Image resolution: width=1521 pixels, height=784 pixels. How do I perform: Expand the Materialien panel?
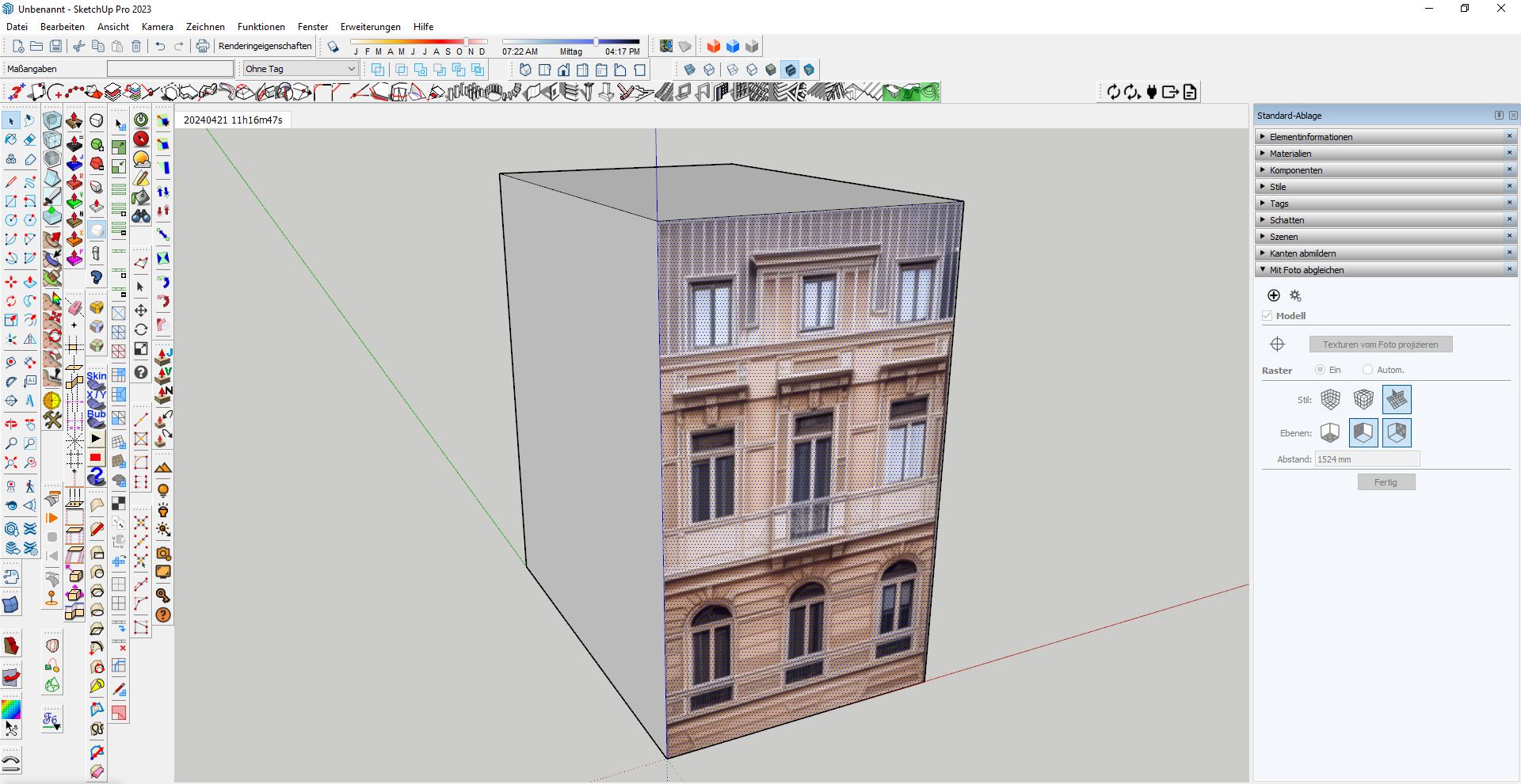[1290, 154]
